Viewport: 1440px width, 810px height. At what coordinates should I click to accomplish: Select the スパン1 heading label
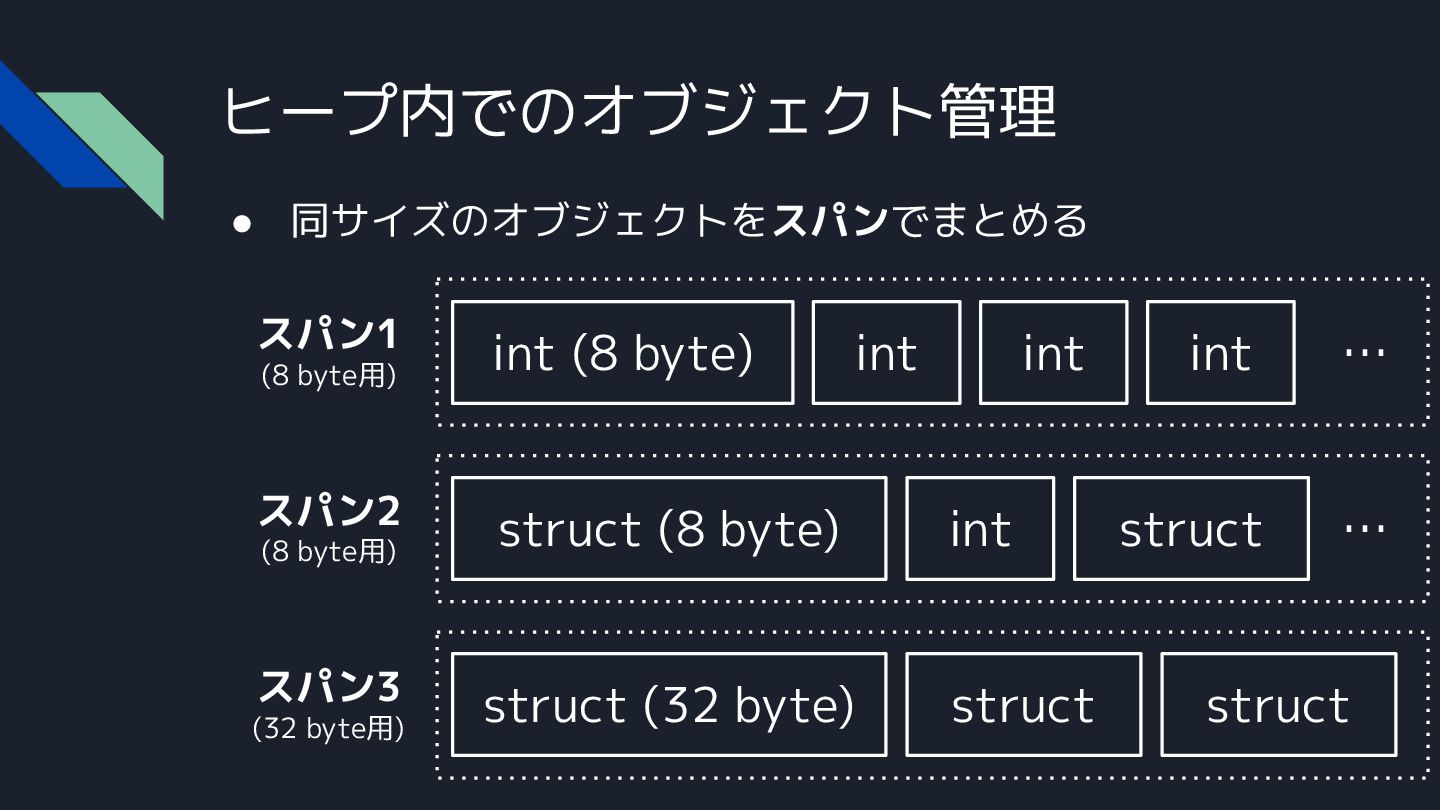click(328, 334)
